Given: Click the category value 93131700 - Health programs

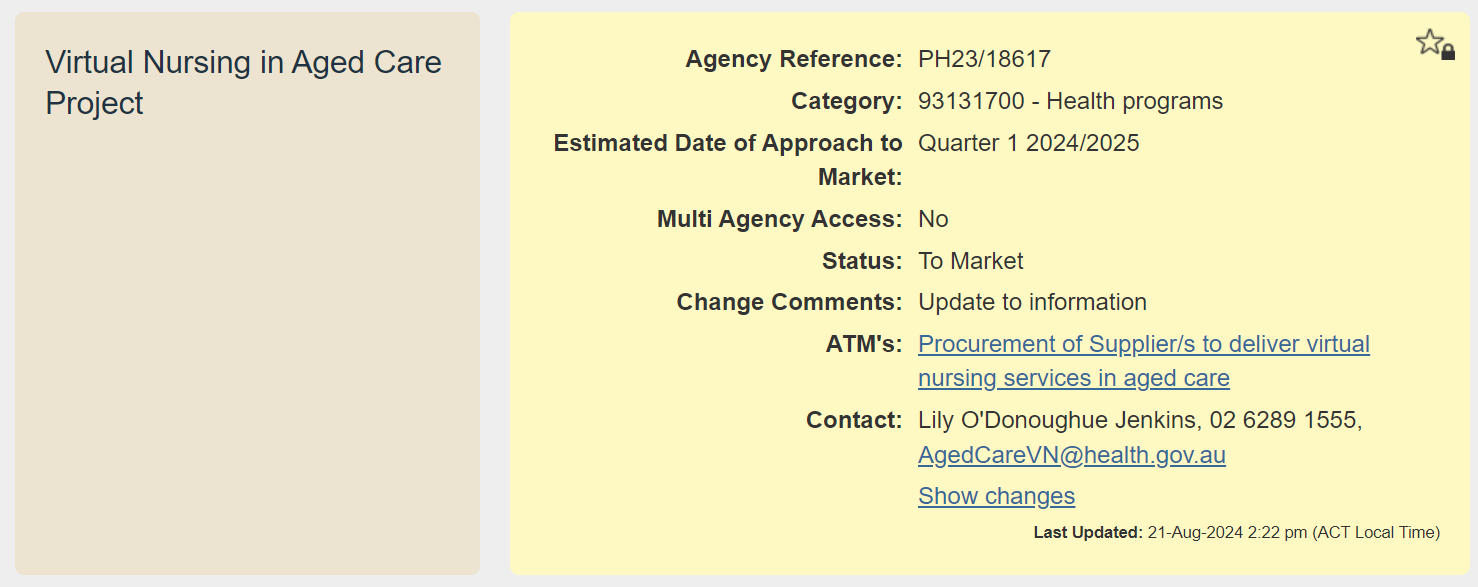Looking at the screenshot, I should click(1070, 102).
